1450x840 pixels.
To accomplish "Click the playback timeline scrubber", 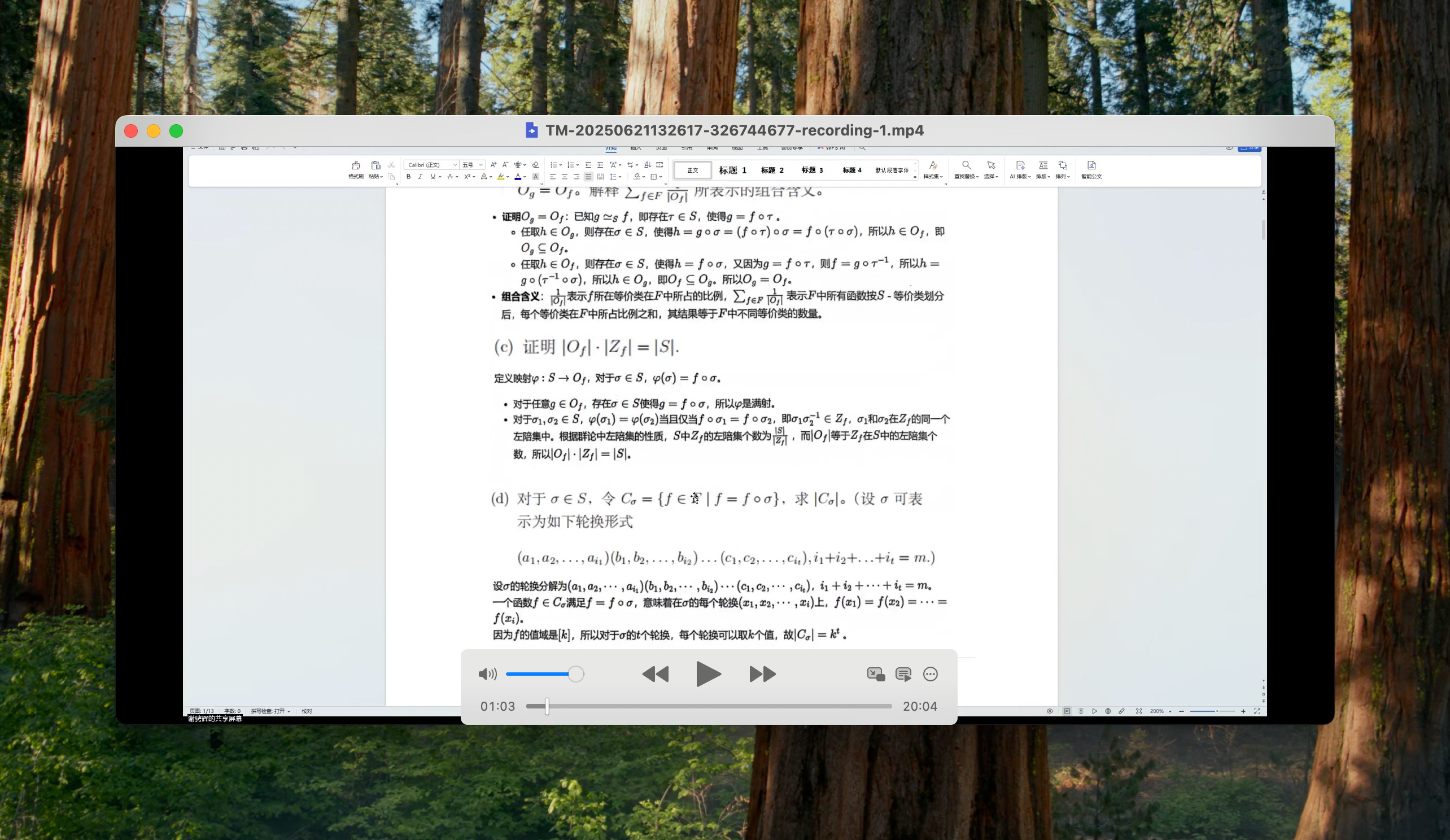I will pyautogui.click(x=547, y=706).
